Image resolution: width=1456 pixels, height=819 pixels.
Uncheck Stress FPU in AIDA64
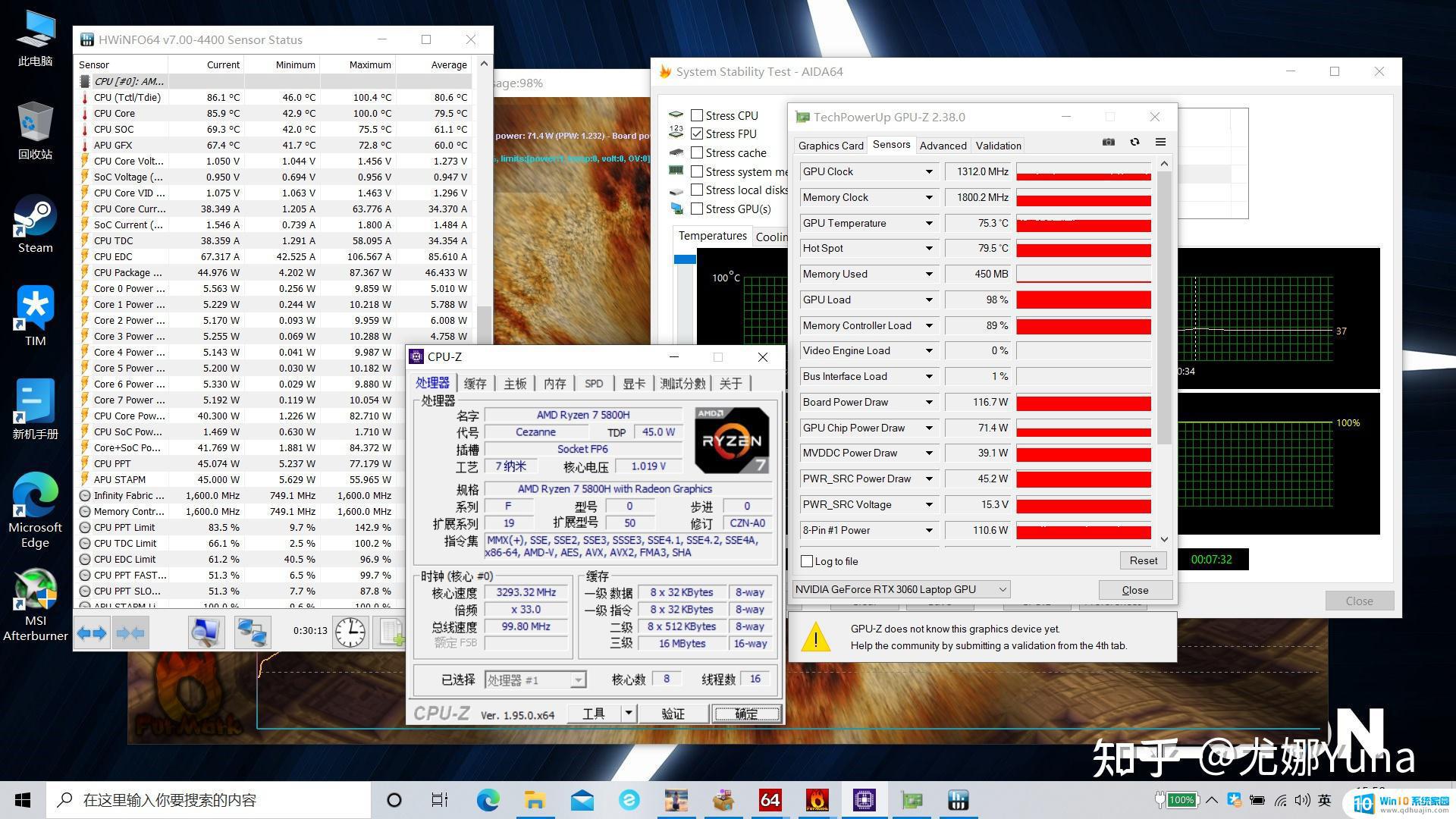pos(696,133)
